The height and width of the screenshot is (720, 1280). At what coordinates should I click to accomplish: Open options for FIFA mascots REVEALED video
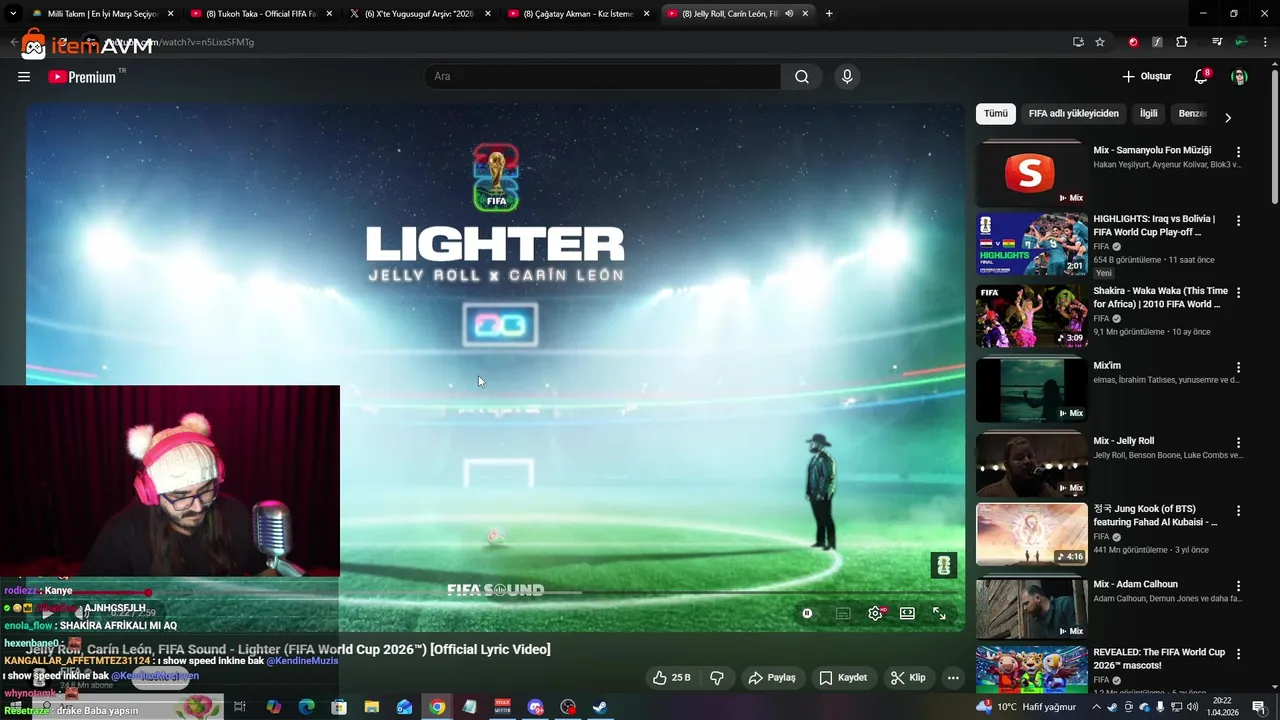coord(1238,654)
